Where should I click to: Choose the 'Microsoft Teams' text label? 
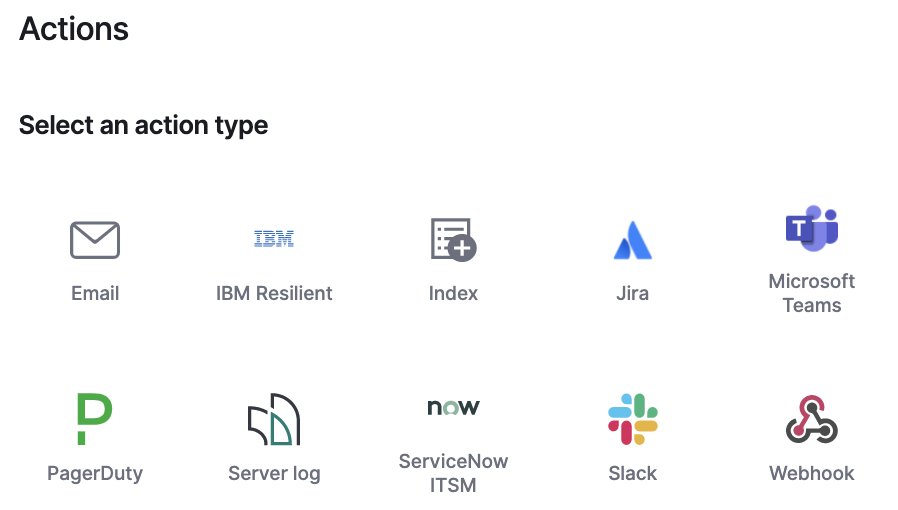811,293
